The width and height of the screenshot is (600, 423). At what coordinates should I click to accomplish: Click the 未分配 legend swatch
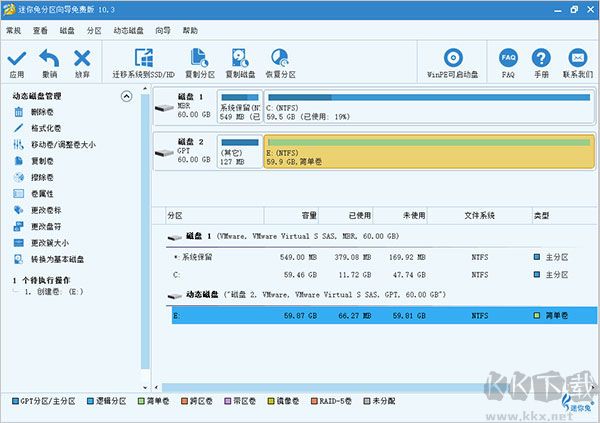click(367, 401)
